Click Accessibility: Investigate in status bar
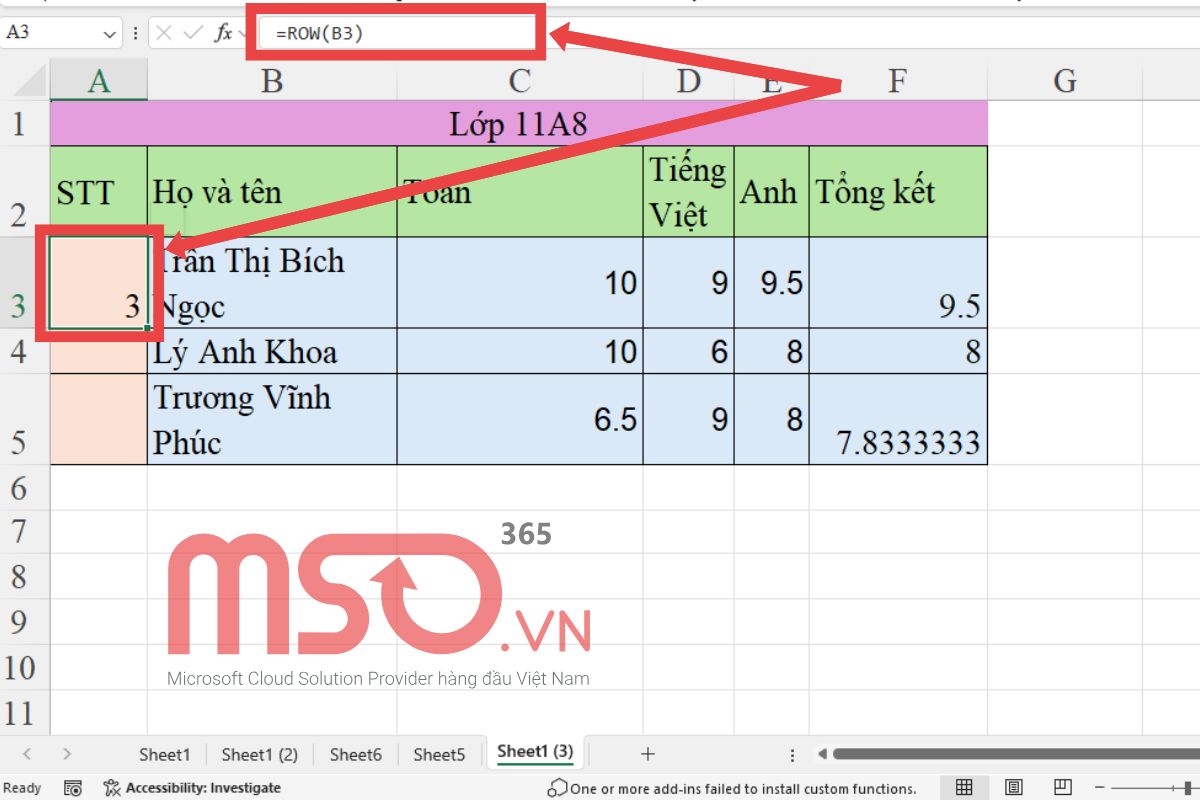This screenshot has height=800, width=1200. pyautogui.click(x=193, y=788)
